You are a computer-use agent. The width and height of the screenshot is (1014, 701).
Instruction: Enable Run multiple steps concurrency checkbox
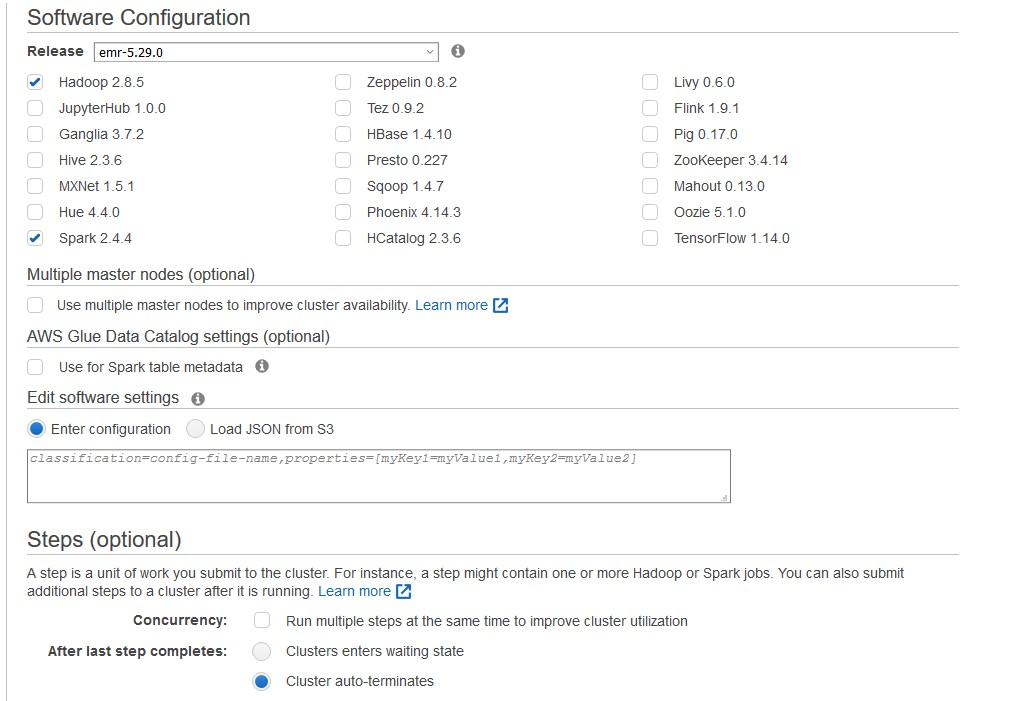pyautogui.click(x=262, y=620)
